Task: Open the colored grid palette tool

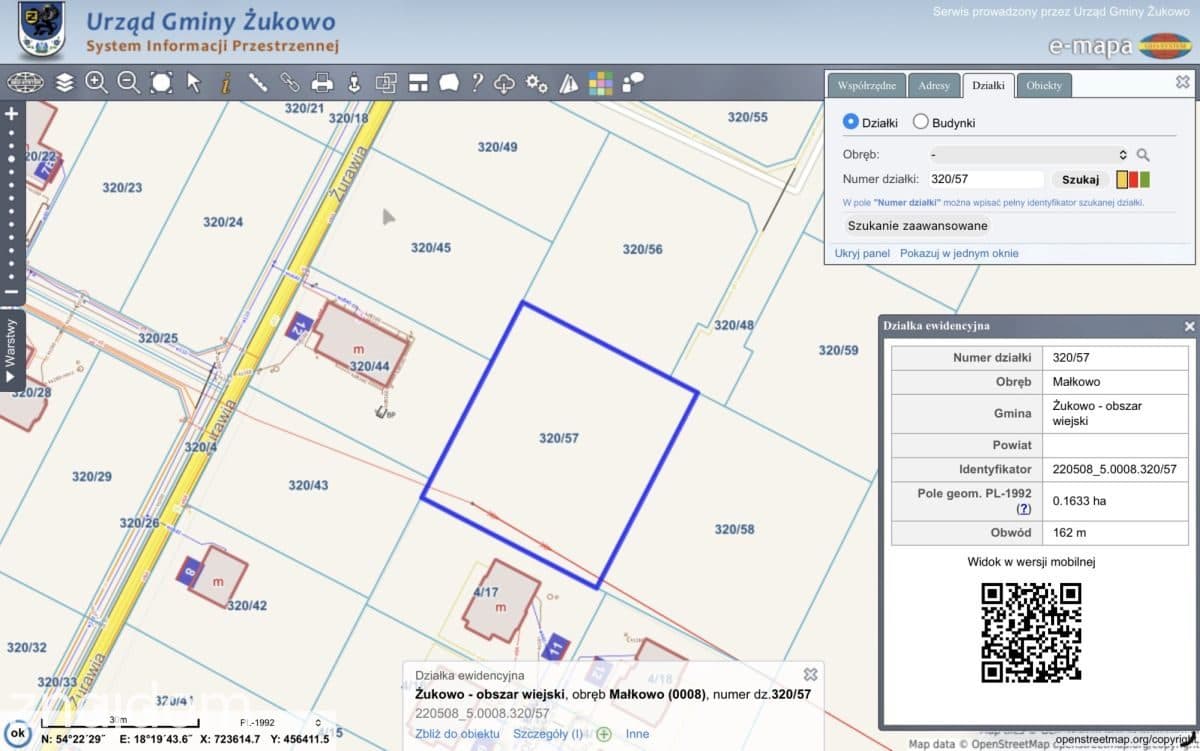Action: point(600,83)
